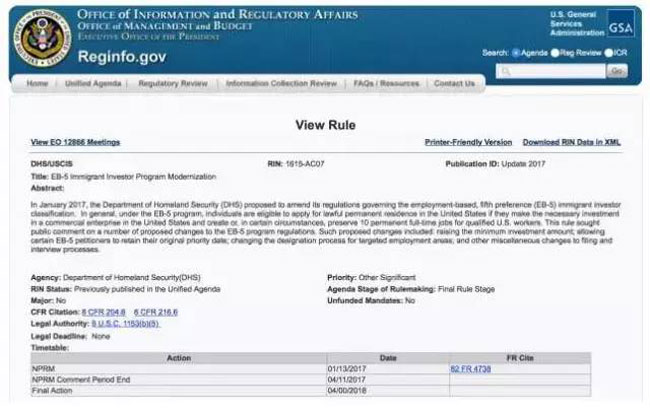Select the Agenda search radio button
Screen dimensions: 650x413
[x=516, y=52]
